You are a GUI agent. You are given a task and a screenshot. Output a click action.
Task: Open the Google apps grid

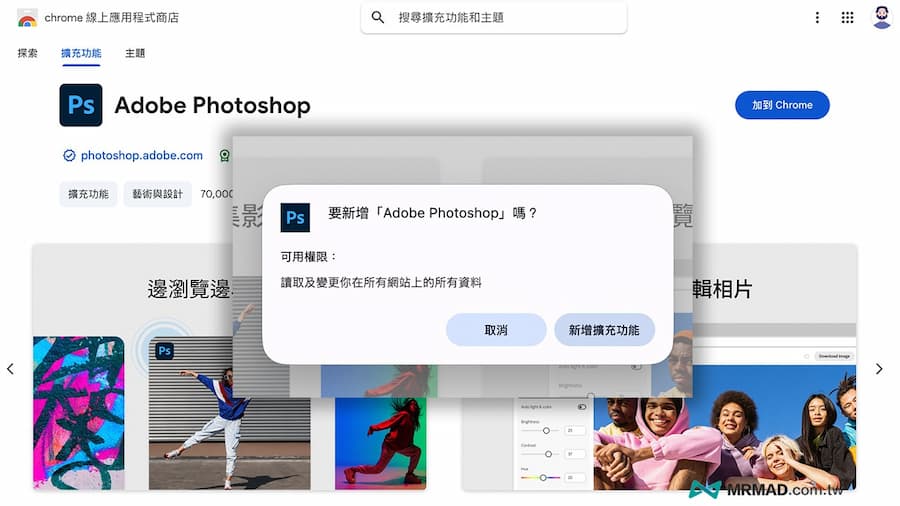coord(847,18)
